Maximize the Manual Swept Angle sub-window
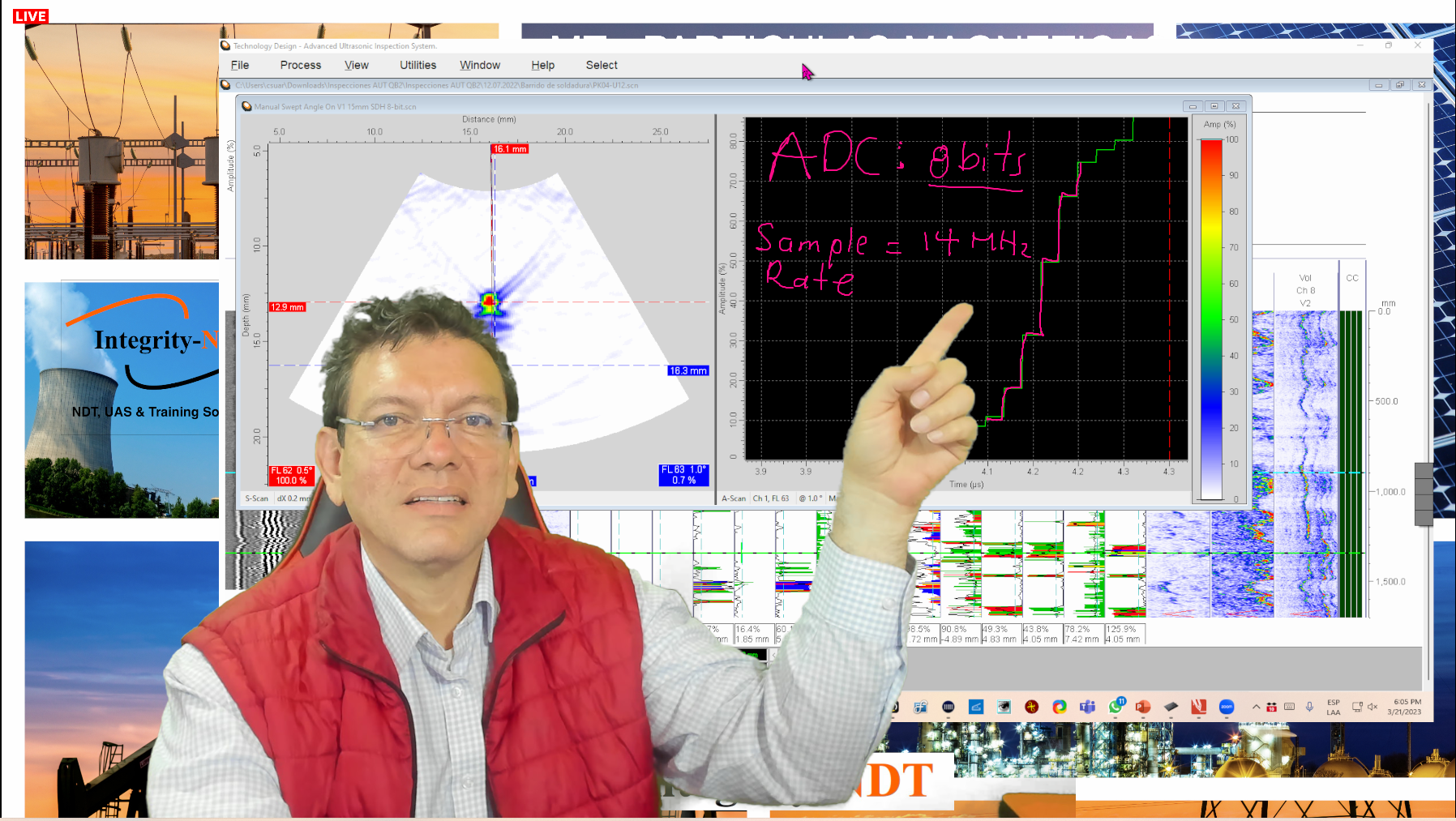Image resolution: width=1456 pixels, height=821 pixels. tap(1214, 106)
